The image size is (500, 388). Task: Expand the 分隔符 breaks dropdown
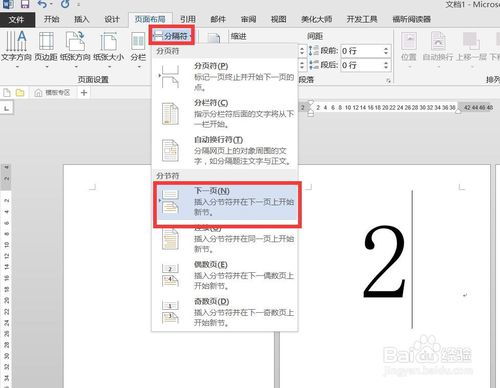click(172, 35)
